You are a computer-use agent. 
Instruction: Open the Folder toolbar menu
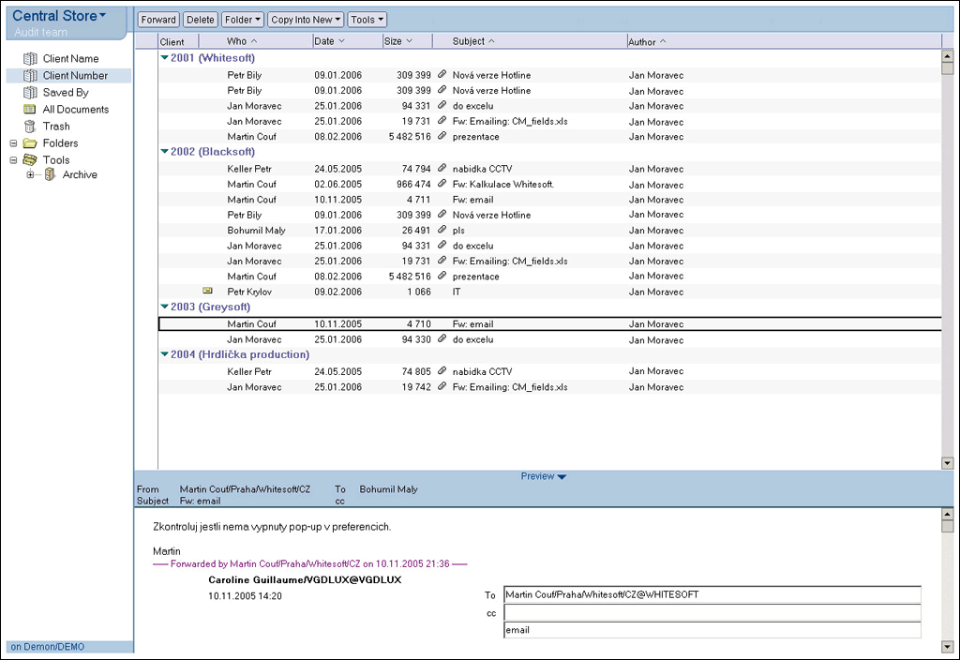[x=243, y=20]
